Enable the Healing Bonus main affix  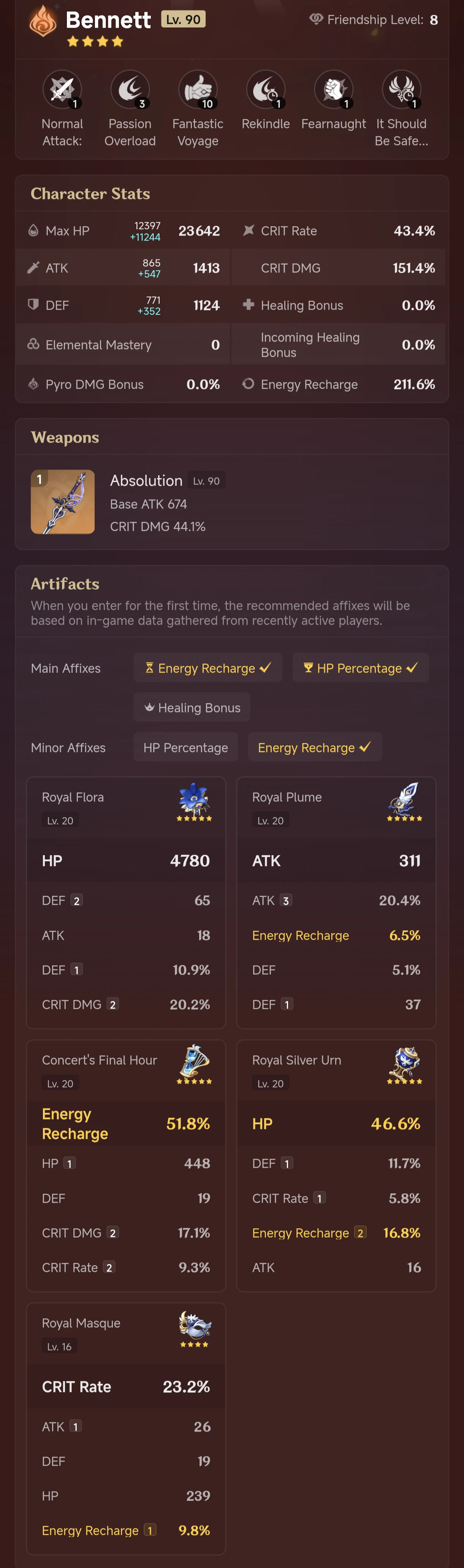click(192, 707)
